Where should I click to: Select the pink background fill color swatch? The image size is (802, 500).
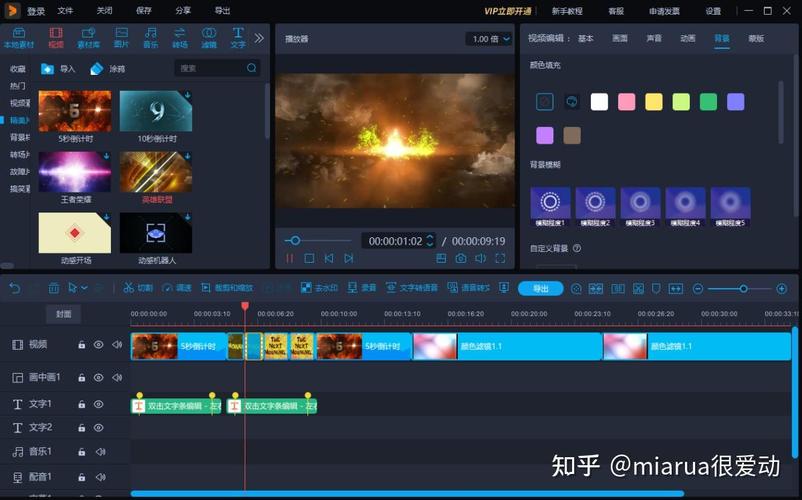tap(626, 102)
